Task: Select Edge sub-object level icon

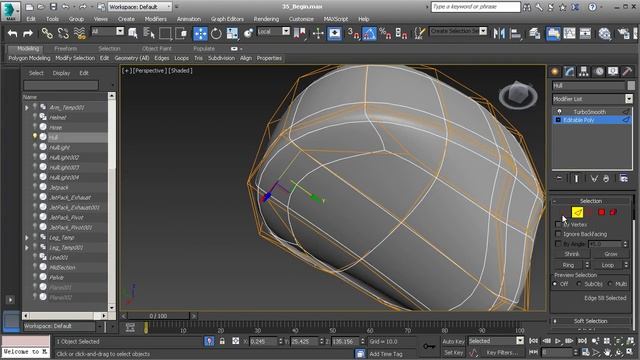Action: (577, 212)
